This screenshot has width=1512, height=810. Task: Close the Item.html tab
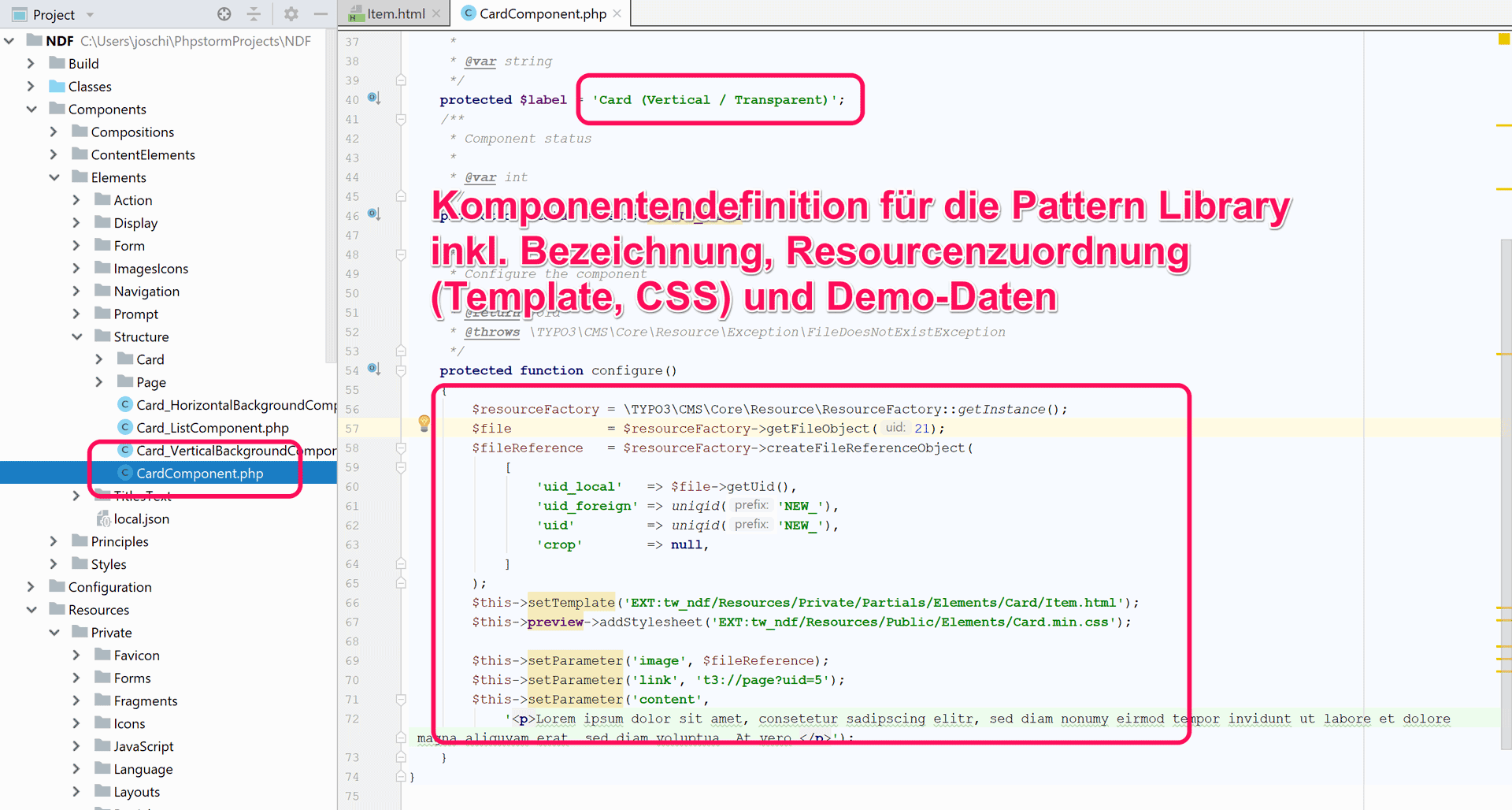coord(436,13)
